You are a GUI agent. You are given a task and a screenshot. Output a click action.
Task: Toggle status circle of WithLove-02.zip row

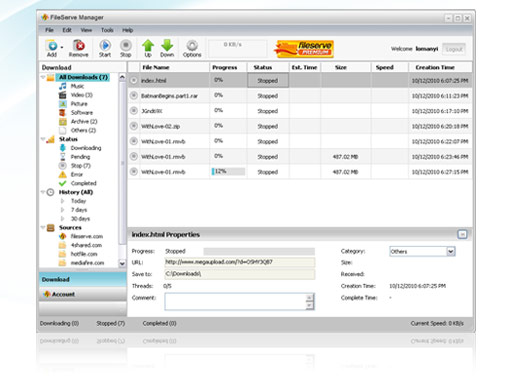coord(134,126)
